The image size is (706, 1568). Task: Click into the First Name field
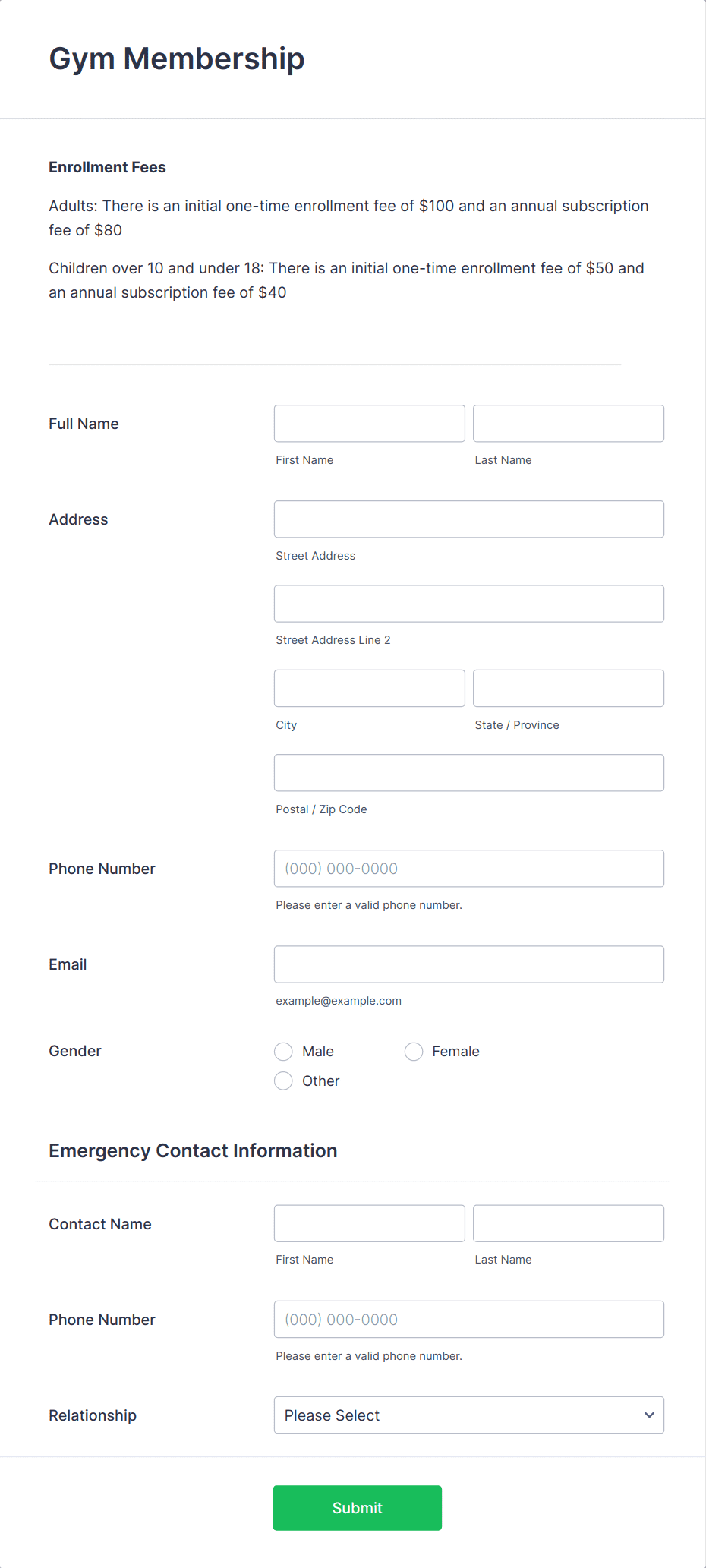click(369, 423)
